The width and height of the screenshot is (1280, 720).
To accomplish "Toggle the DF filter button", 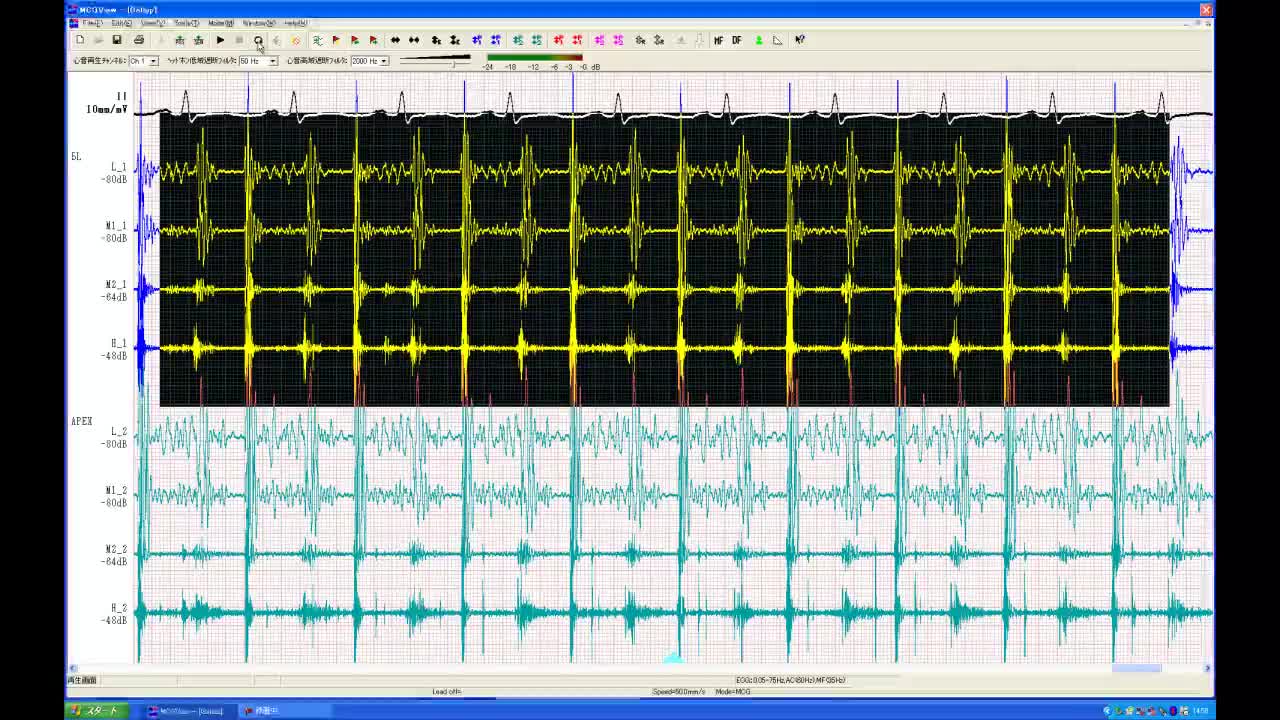I will 737,40.
